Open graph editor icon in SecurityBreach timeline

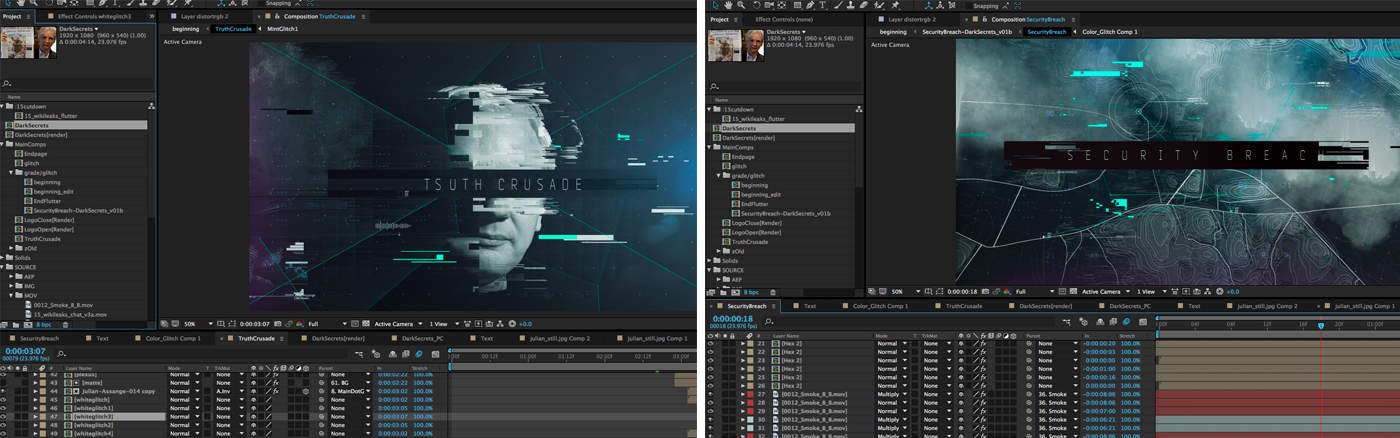point(1143,321)
